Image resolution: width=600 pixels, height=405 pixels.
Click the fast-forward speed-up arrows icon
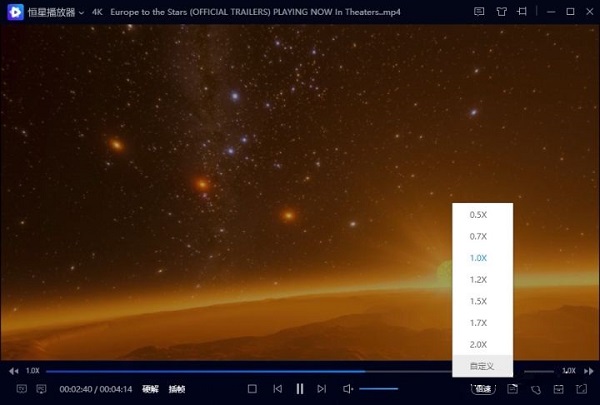(589, 371)
